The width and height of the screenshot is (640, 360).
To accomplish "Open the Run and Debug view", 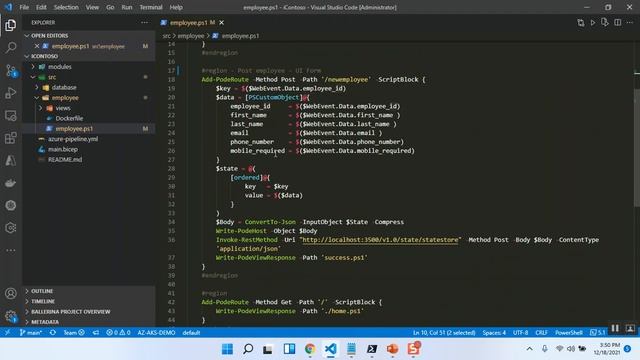I will click(x=11, y=93).
